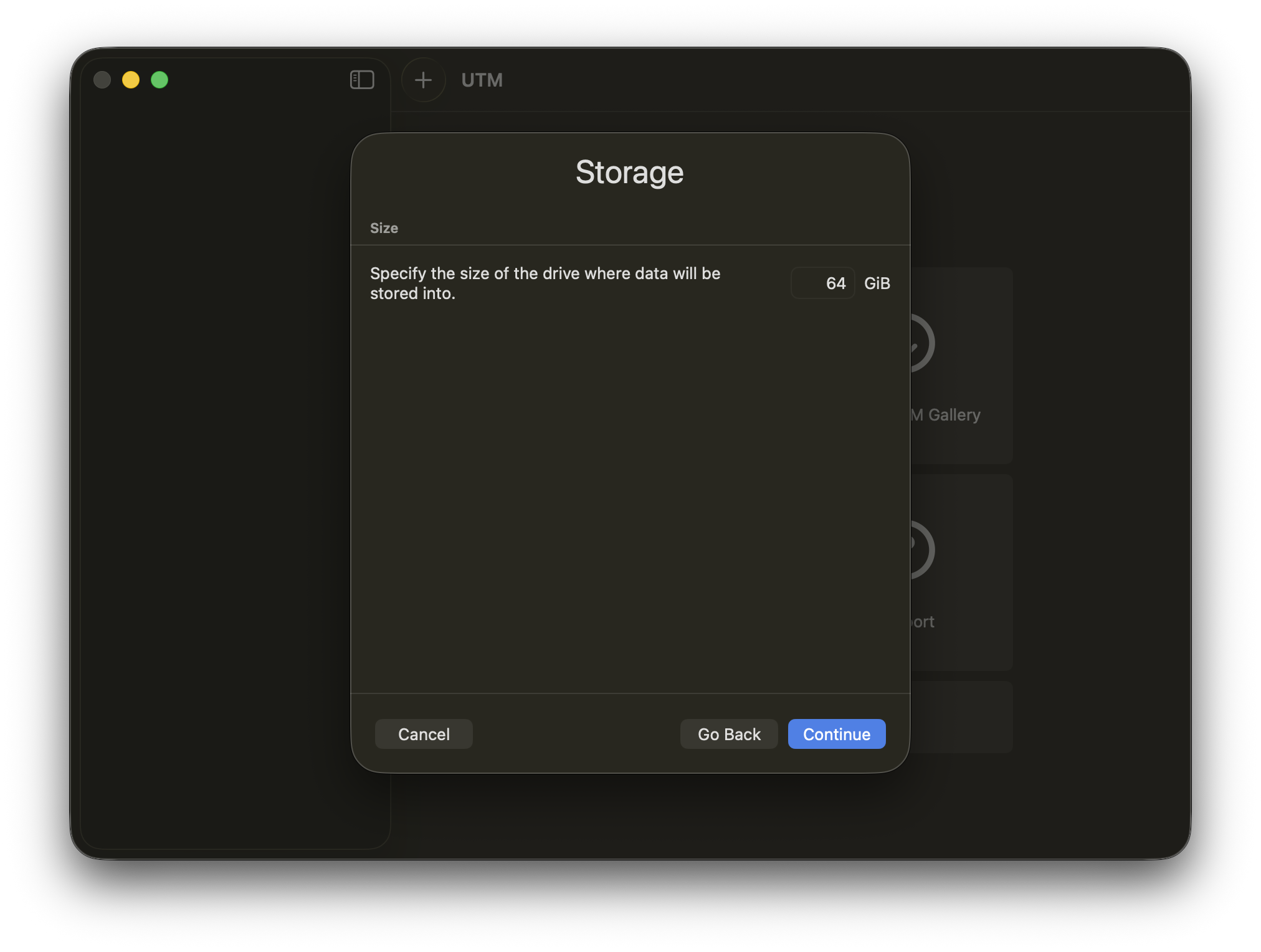Click the UTM window title text
This screenshot has width=1261, height=952.
coord(481,80)
